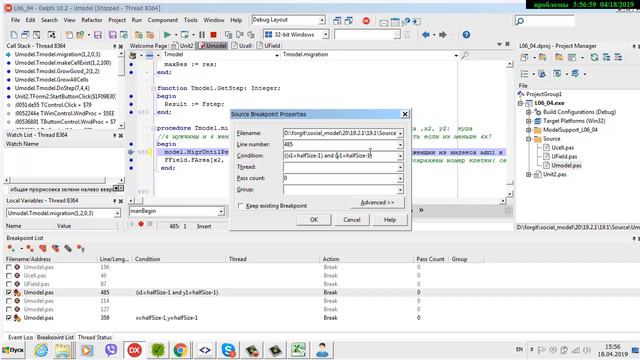This screenshot has width=640, height=360.
Task: Click the green Run button in toolbar
Action: (x=167, y=35)
